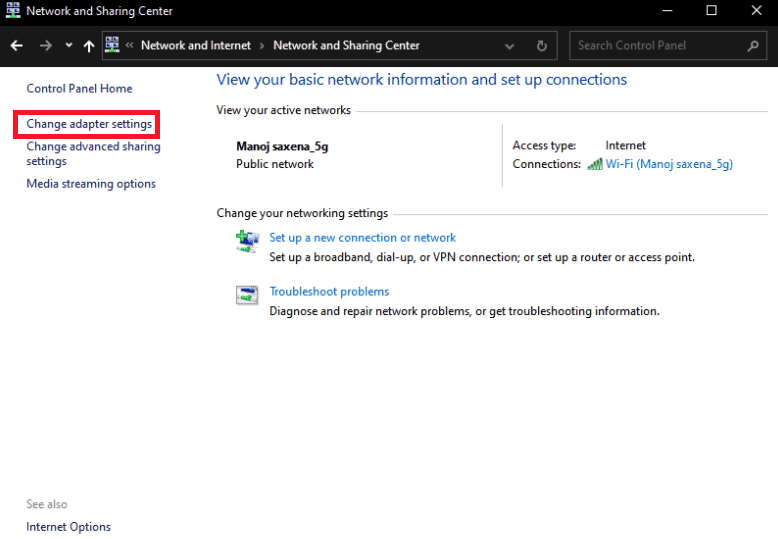Open the recent locations dropdown arrow
The height and width of the screenshot is (539, 778).
(68, 46)
